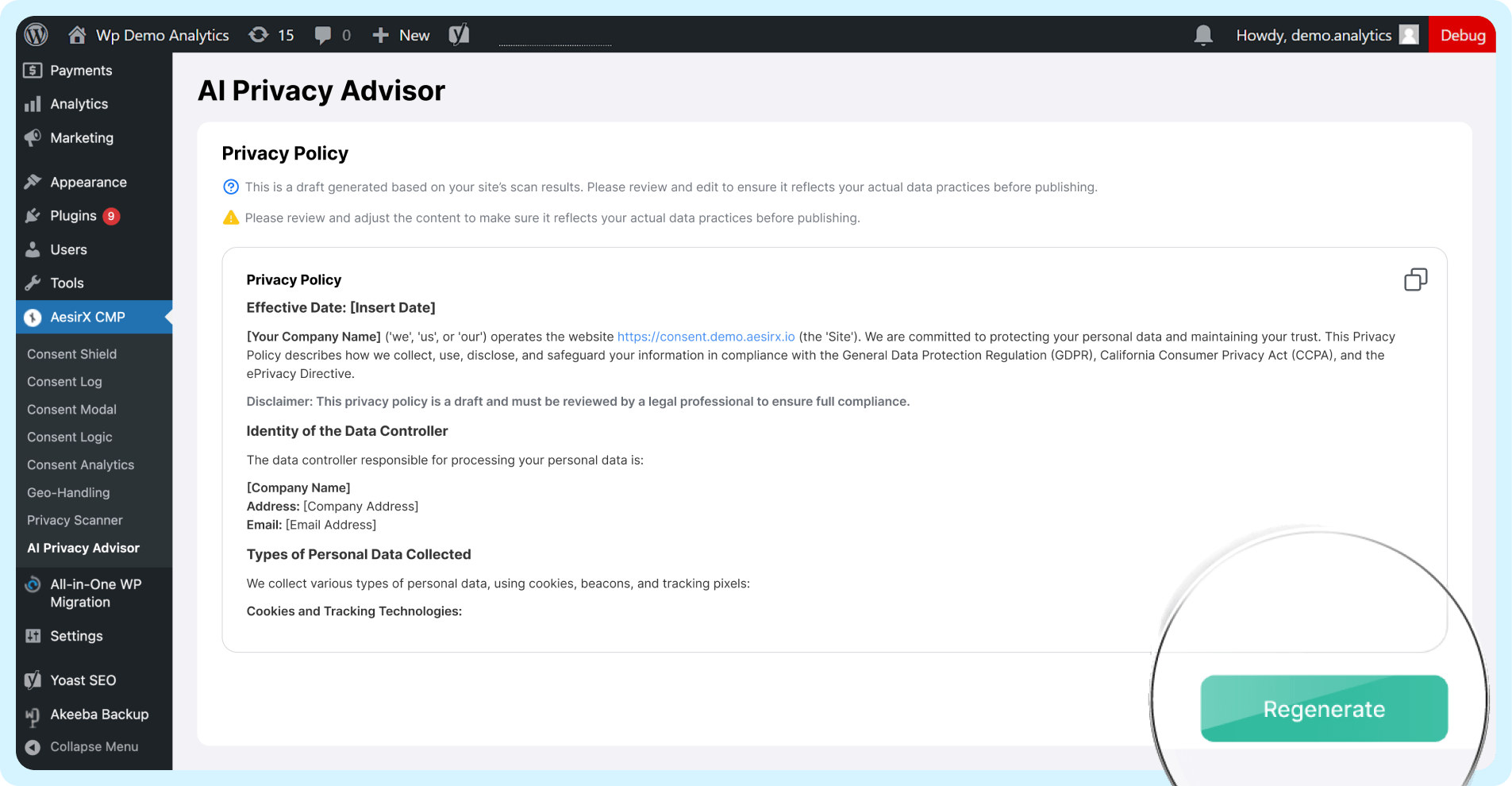Image resolution: width=1512 pixels, height=786 pixels.
Task: Click the Akeeba Backup sidebar item
Action: click(x=98, y=715)
